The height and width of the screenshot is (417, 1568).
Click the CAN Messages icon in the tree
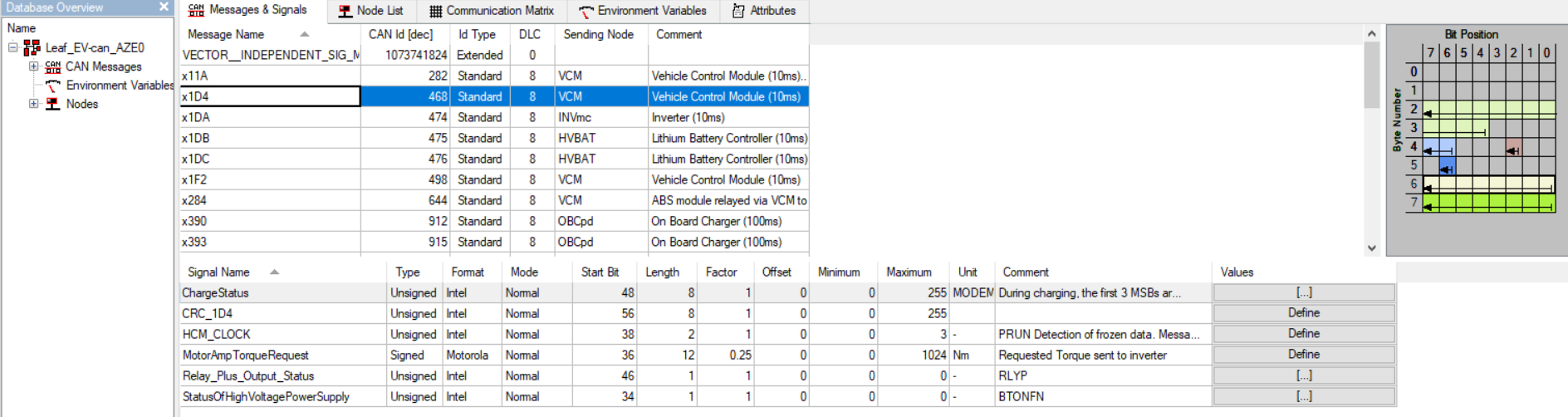53,66
